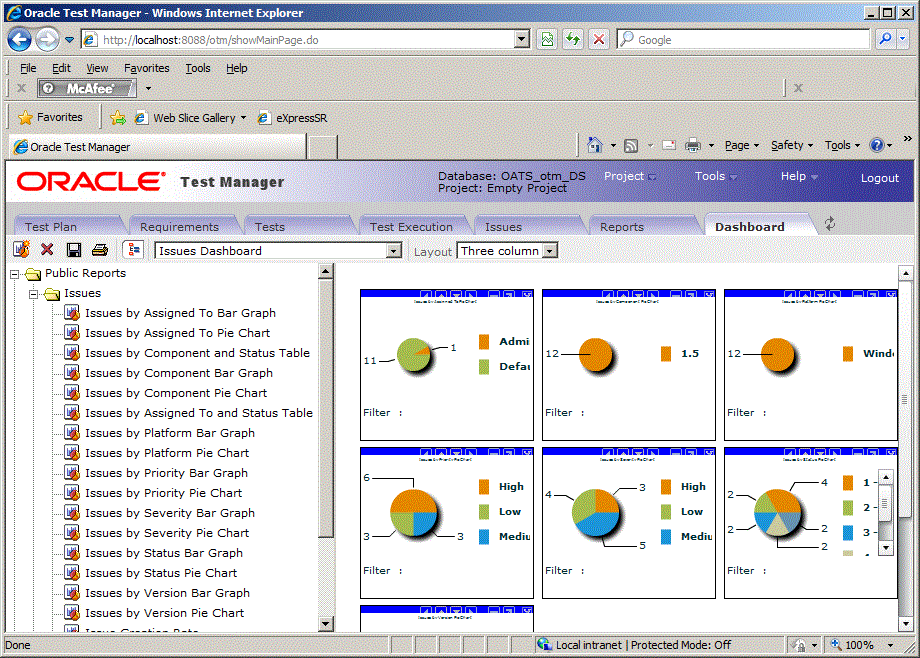
Task: Click the Read Mail envelope icon
Action: (669, 145)
